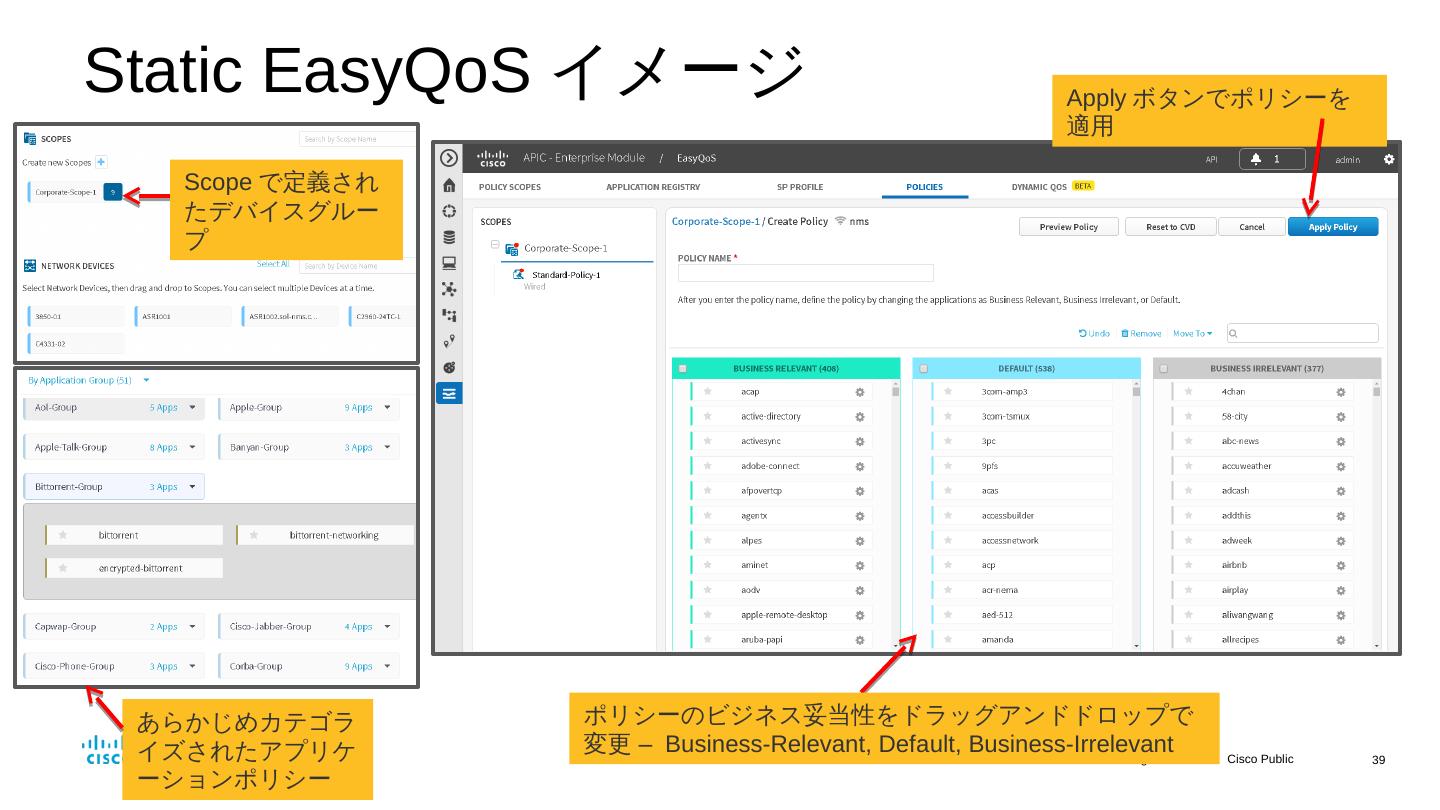Click the notifications bell showing 1
Screen dimensions: 1440x810
(x=1272, y=159)
